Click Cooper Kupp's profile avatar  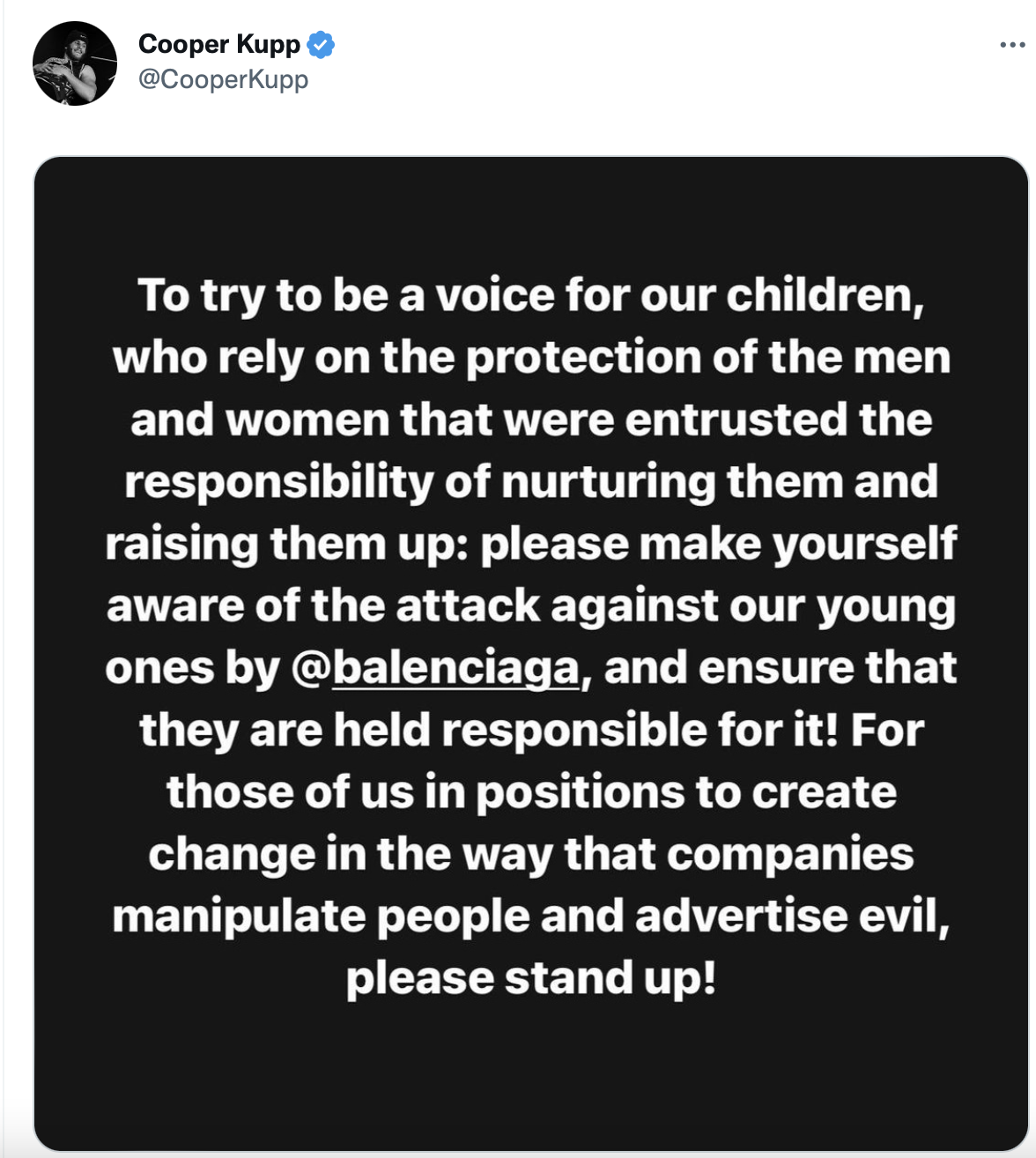coord(75,63)
